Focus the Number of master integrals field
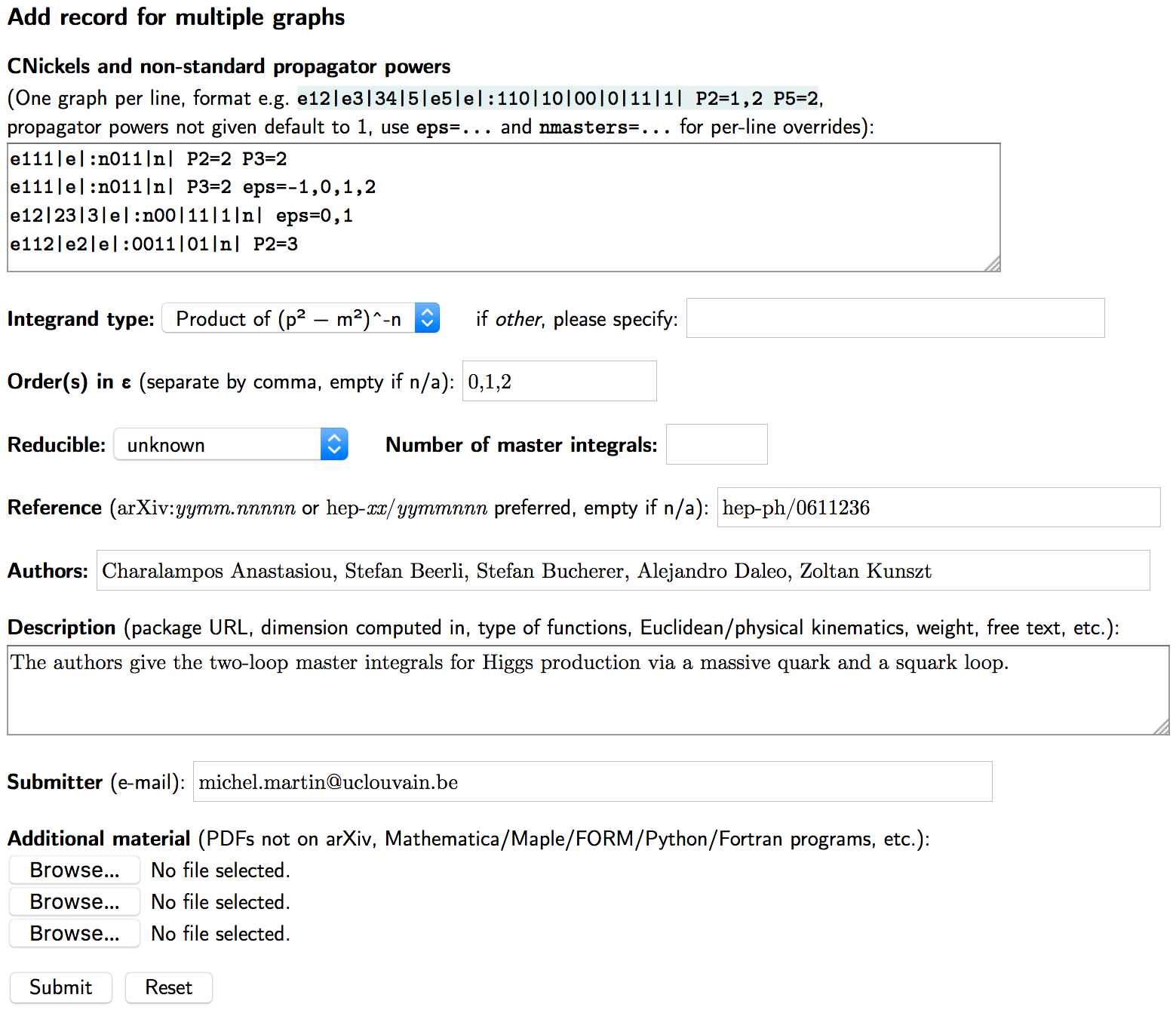Screen dimensions: 1176x1010 717,445
